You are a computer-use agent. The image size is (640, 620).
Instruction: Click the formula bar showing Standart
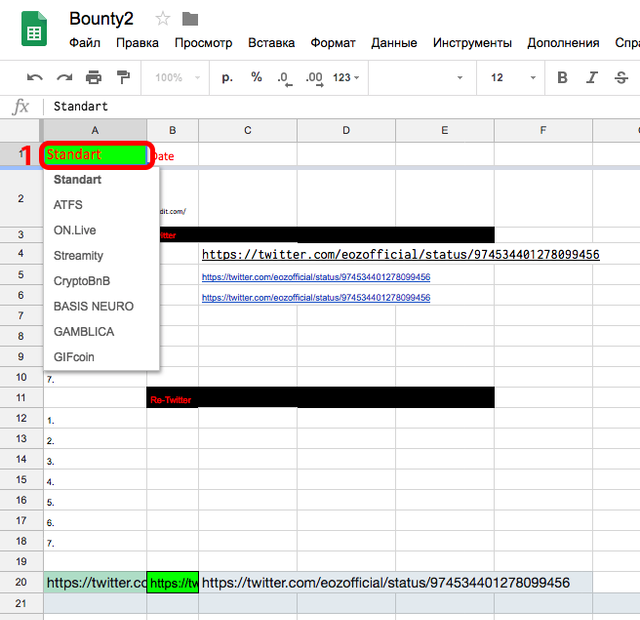coord(343,107)
